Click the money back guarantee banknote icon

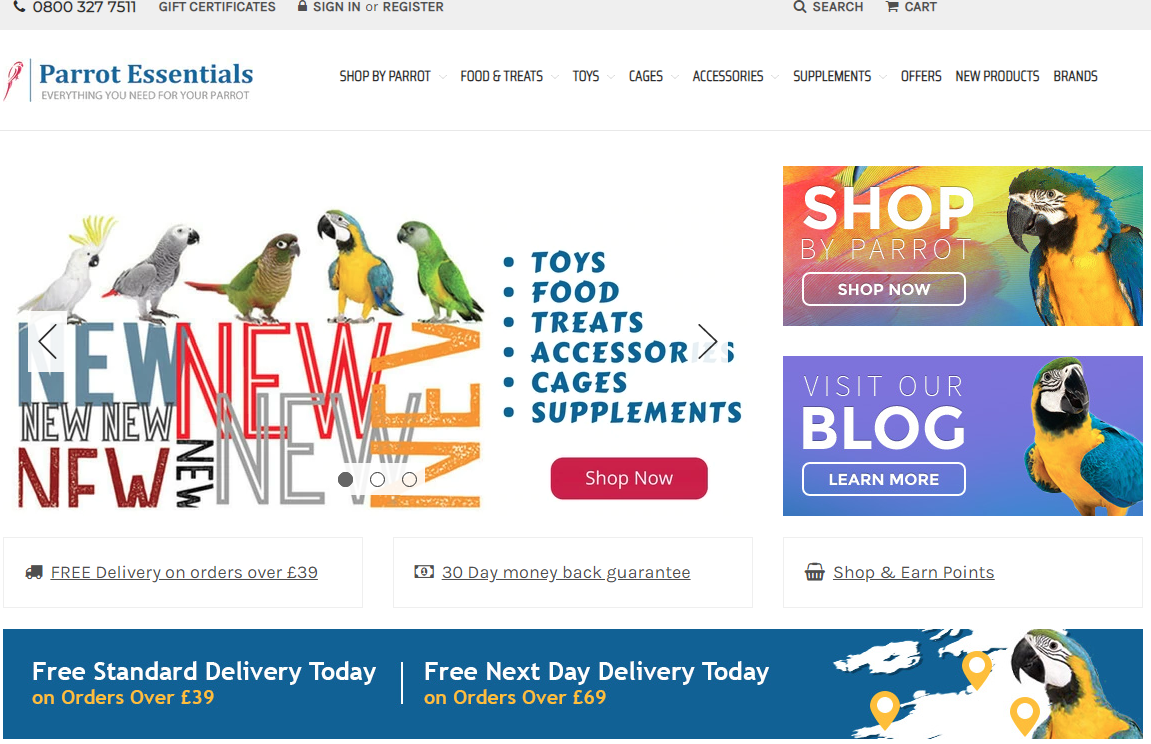click(x=424, y=572)
